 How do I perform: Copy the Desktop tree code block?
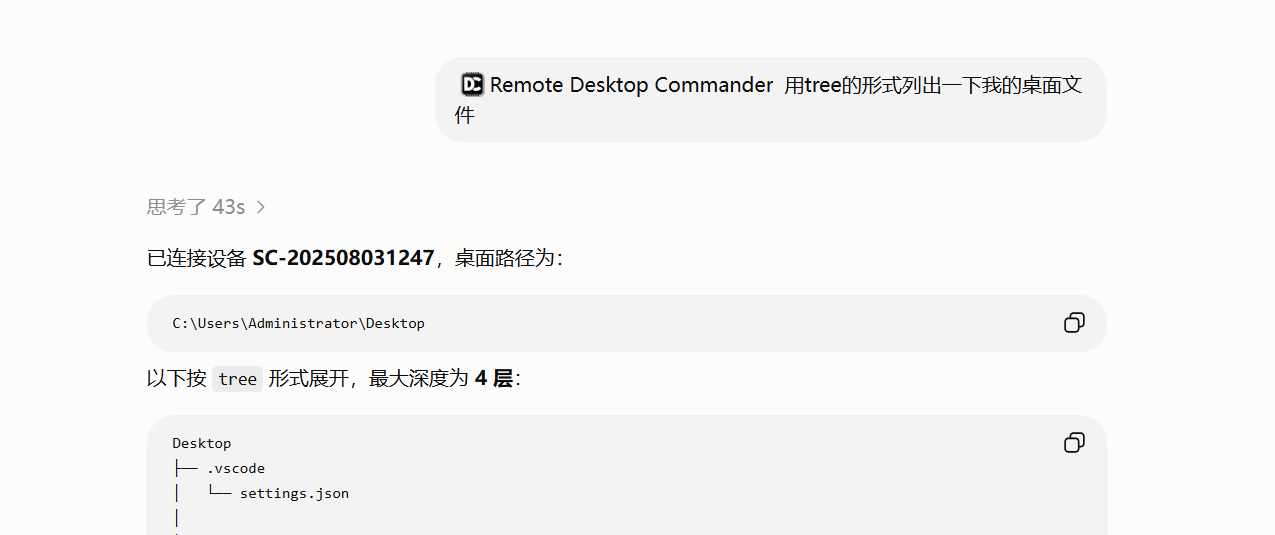1074,443
